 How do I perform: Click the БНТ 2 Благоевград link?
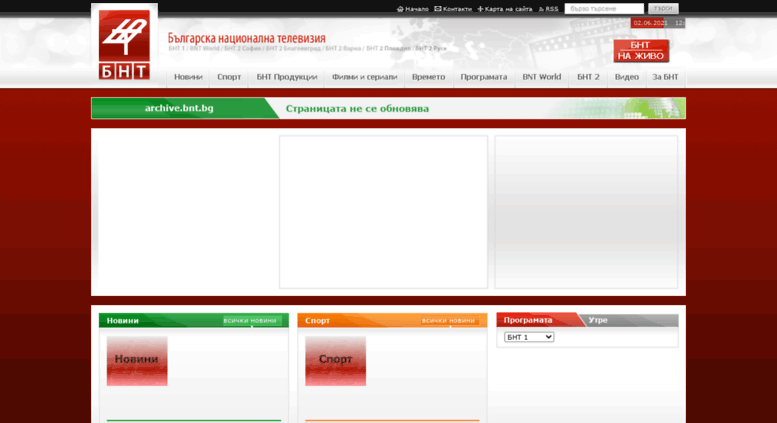coord(293,49)
